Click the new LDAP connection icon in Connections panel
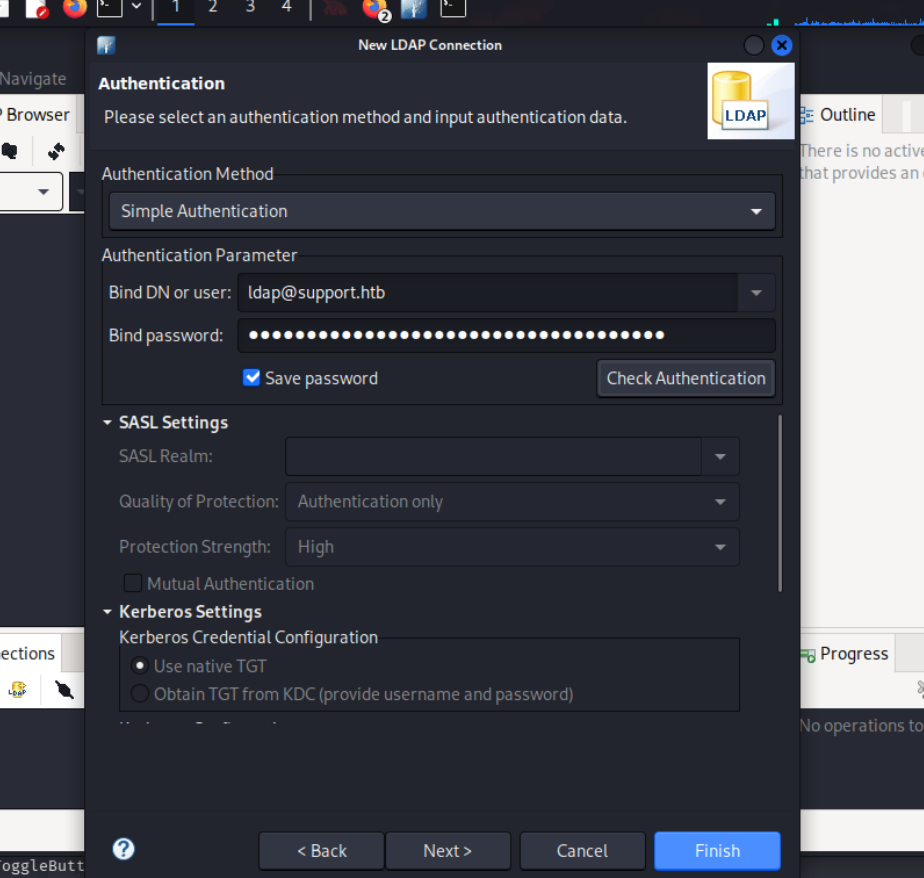Image resolution: width=924 pixels, height=878 pixels. [17, 689]
